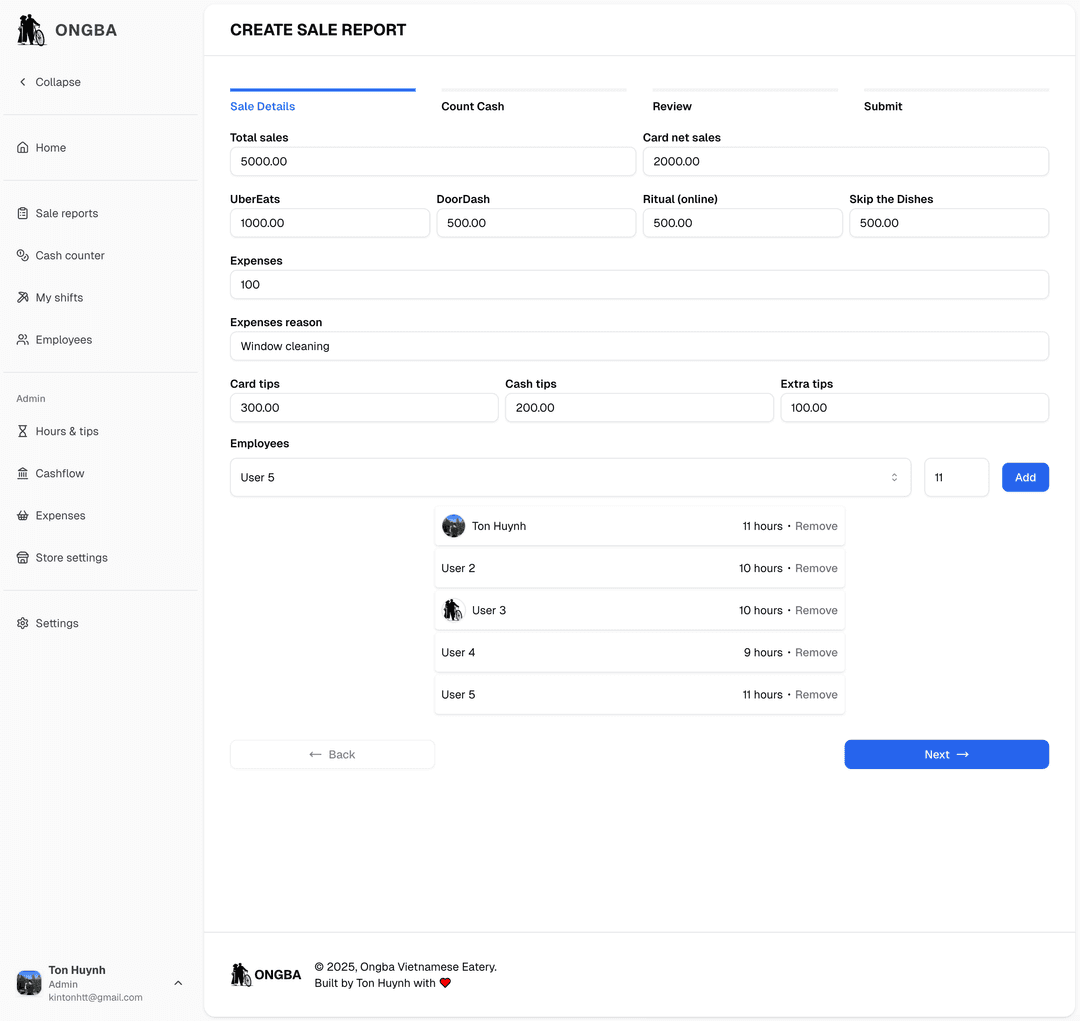This screenshot has width=1080, height=1021.
Task: Collapse the sidebar navigation
Action: pos(50,81)
